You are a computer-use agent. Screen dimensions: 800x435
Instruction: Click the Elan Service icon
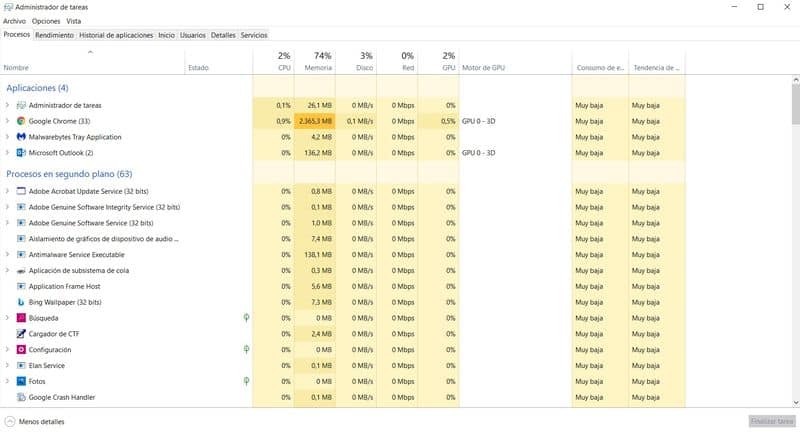coord(21,366)
